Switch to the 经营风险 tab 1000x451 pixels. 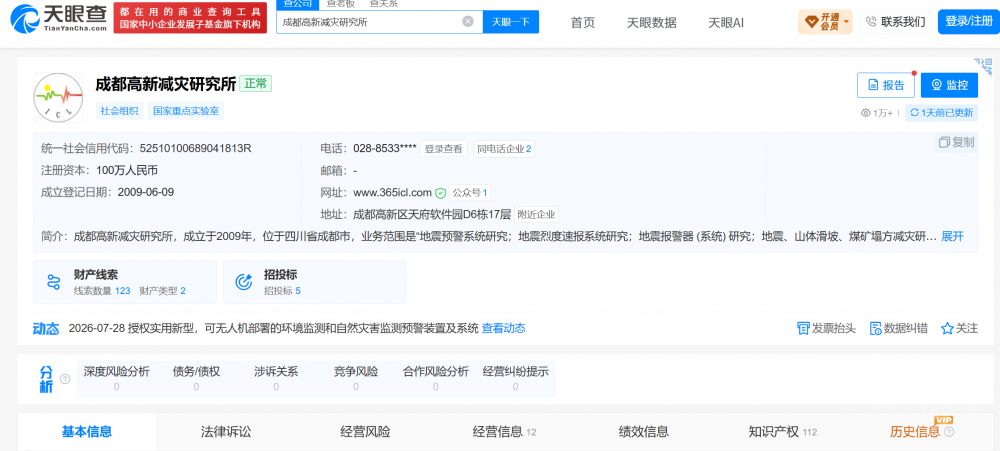(365, 432)
